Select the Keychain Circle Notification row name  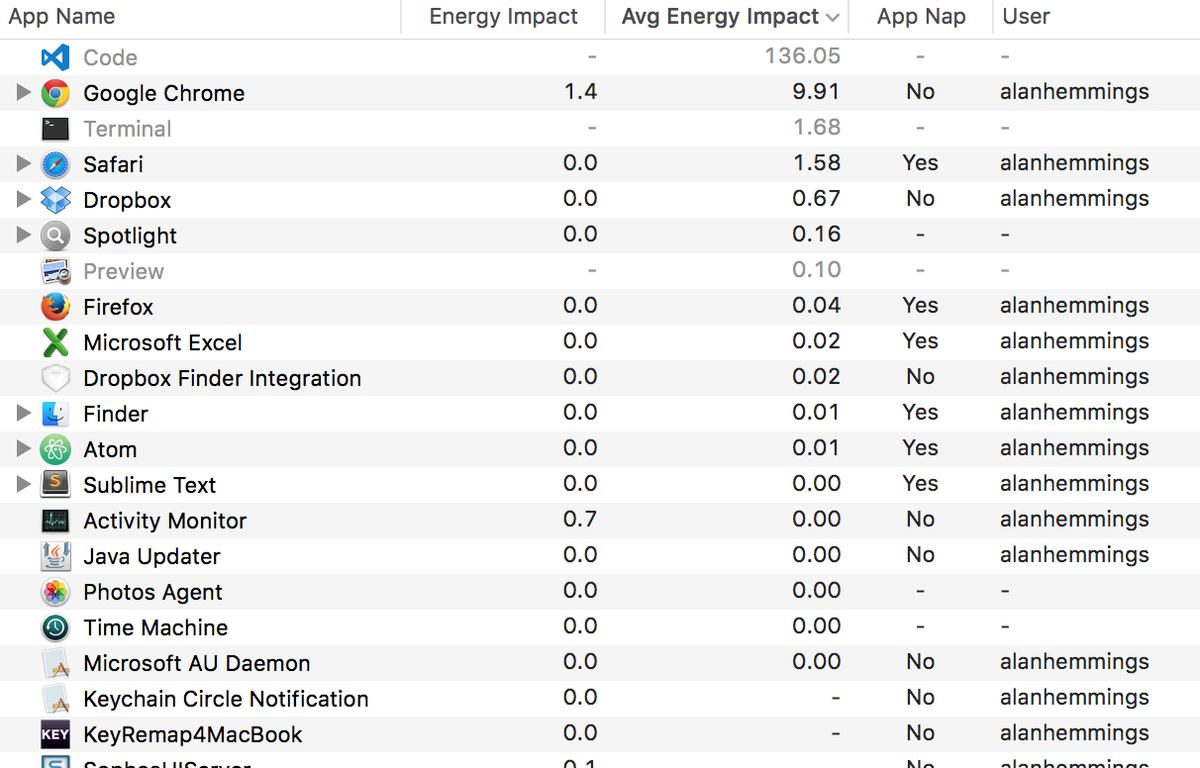tap(226, 699)
